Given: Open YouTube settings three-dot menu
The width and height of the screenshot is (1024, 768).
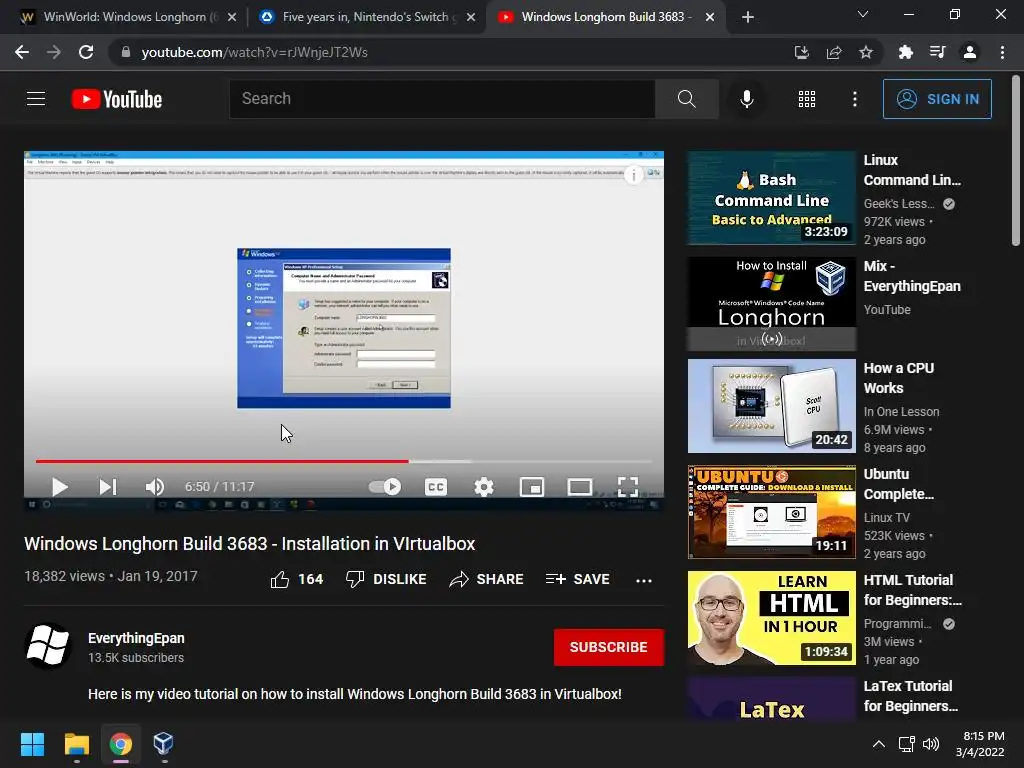Looking at the screenshot, I should [x=854, y=99].
